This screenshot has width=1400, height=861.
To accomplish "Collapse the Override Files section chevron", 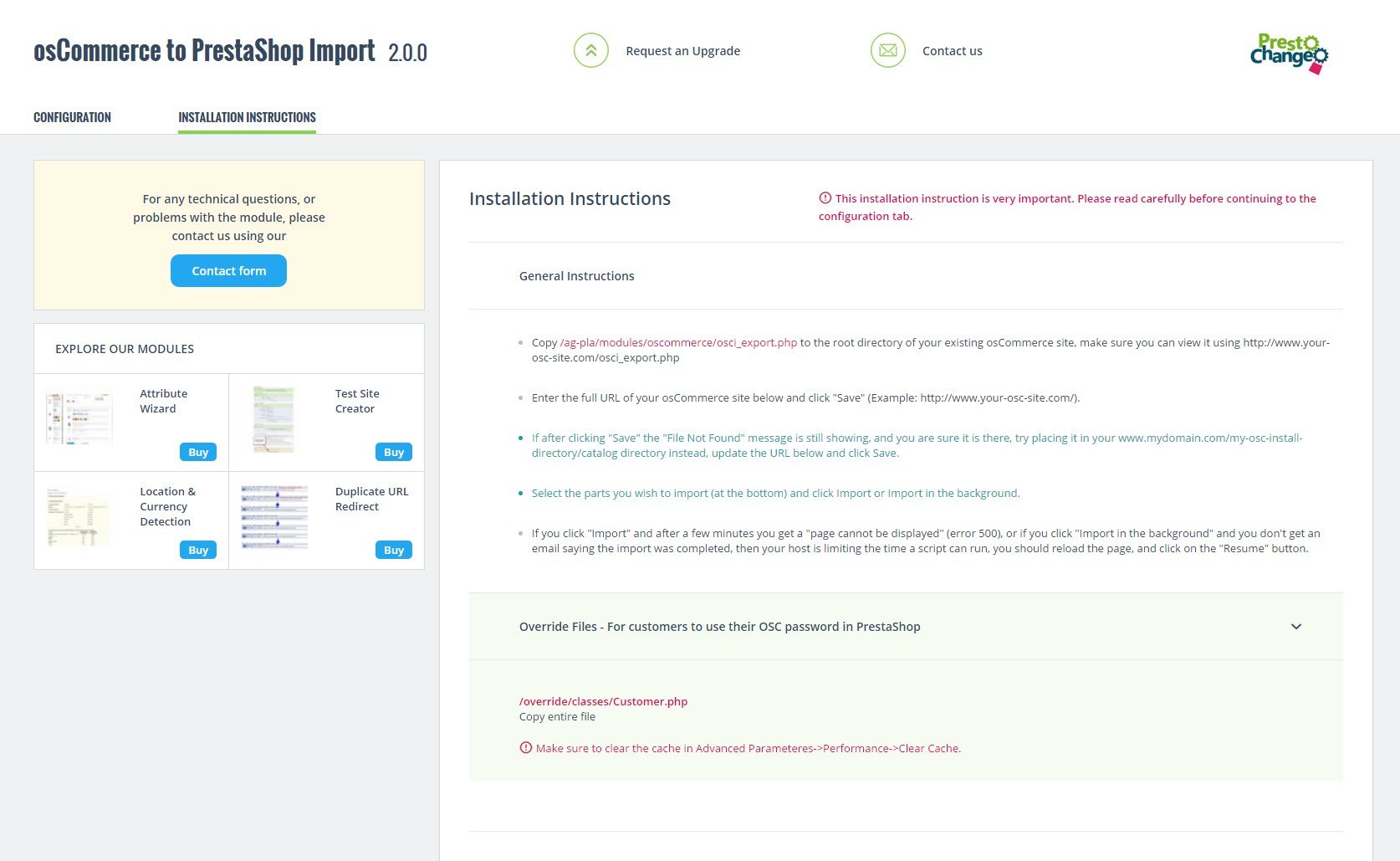I will click(1296, 627).
